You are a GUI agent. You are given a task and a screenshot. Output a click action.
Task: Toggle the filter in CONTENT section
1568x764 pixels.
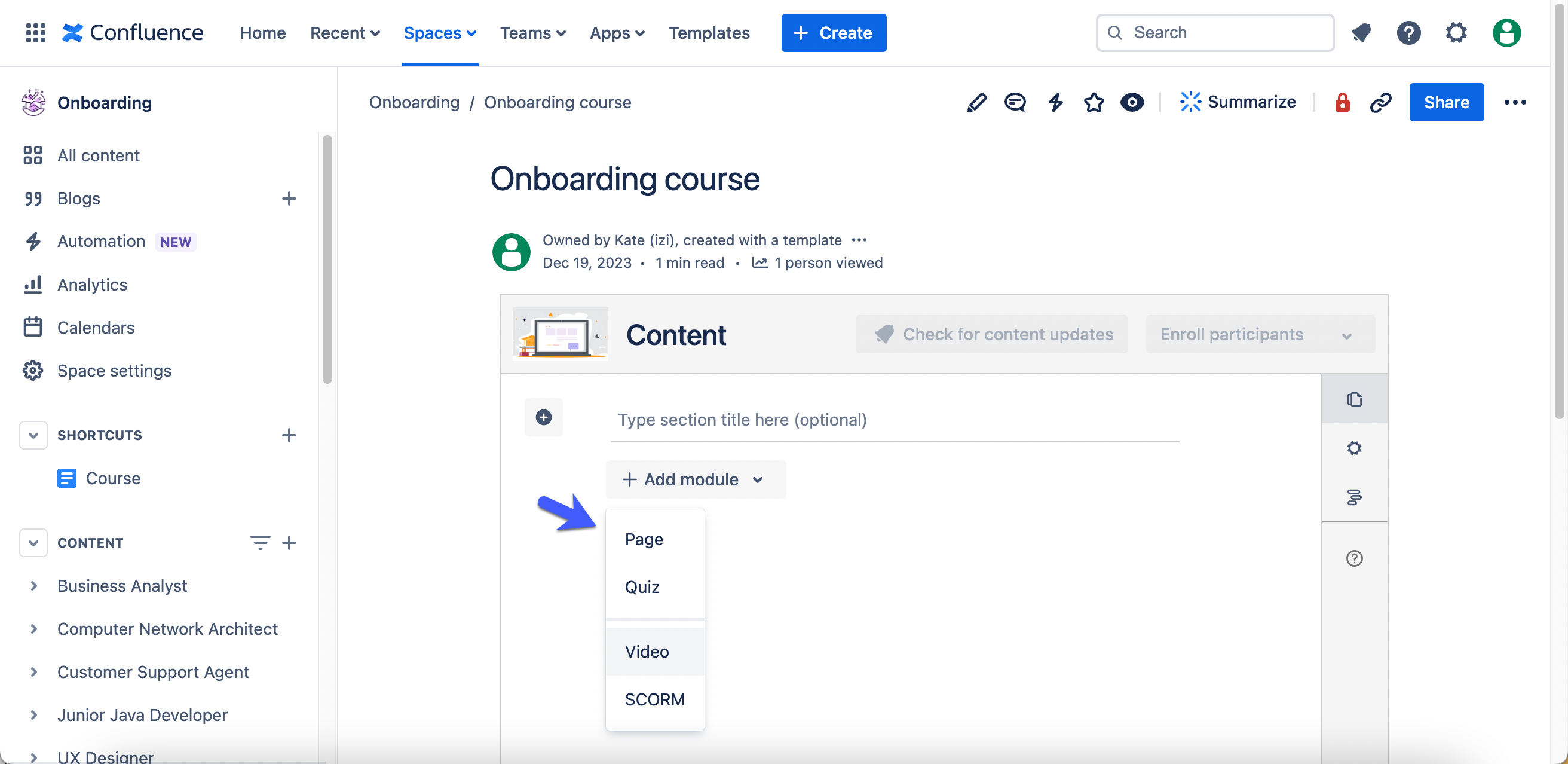261,542
